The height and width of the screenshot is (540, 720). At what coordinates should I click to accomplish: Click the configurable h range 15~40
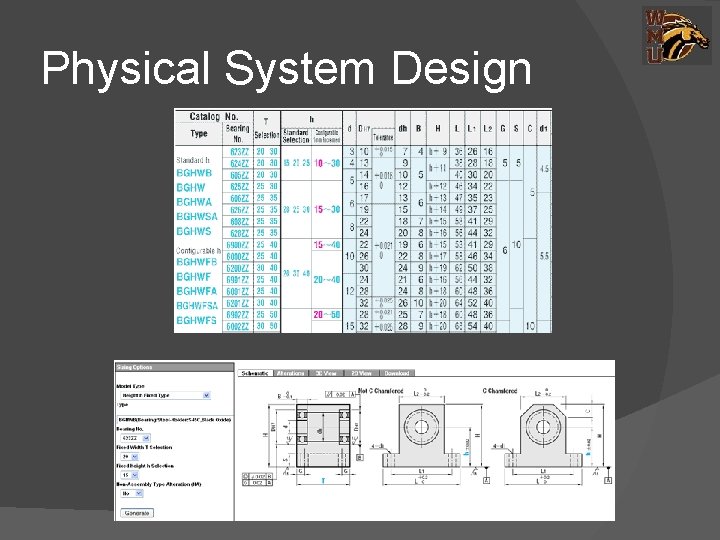[x=327, y=245]
